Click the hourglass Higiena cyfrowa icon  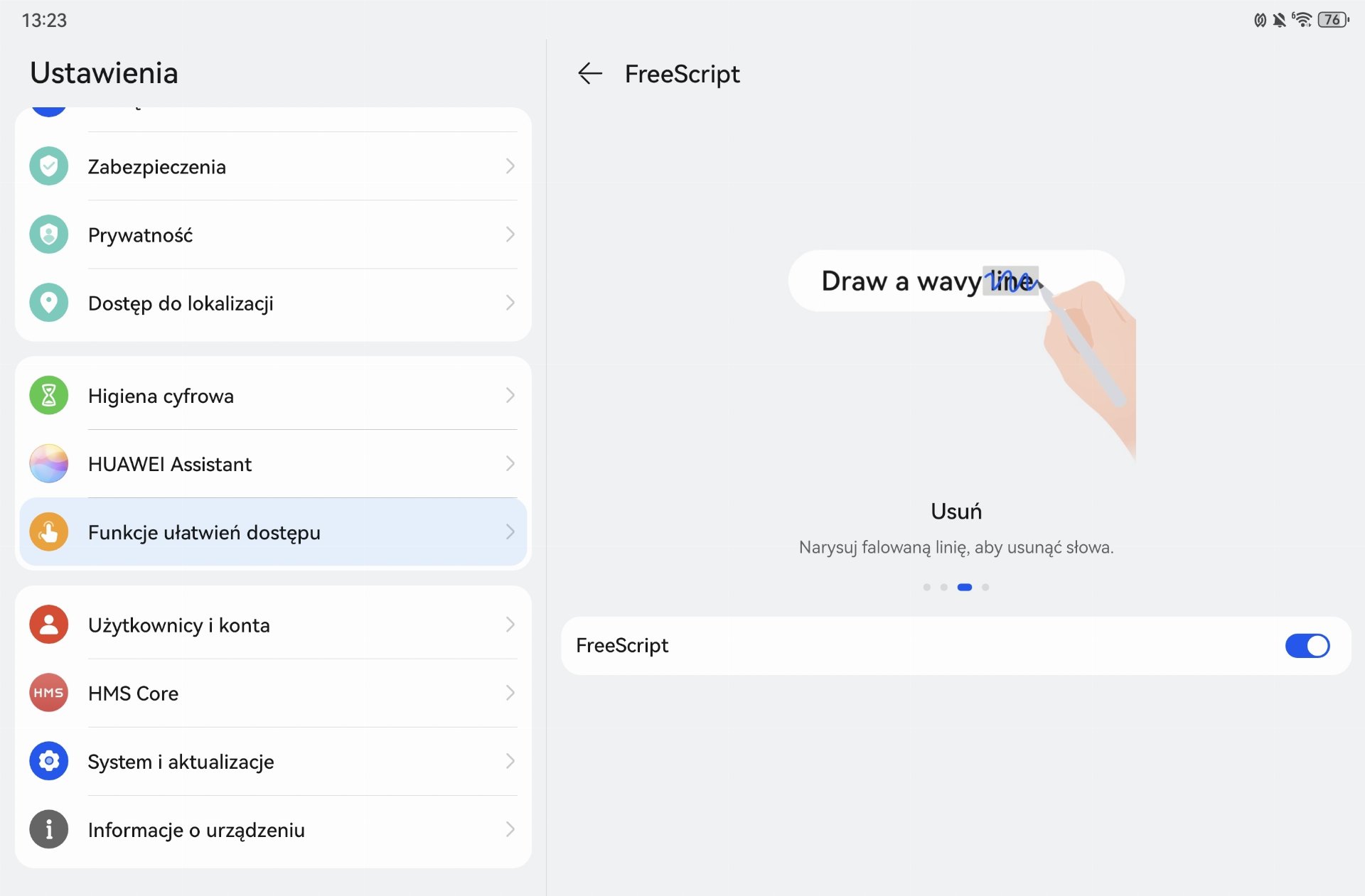(48, 396)
